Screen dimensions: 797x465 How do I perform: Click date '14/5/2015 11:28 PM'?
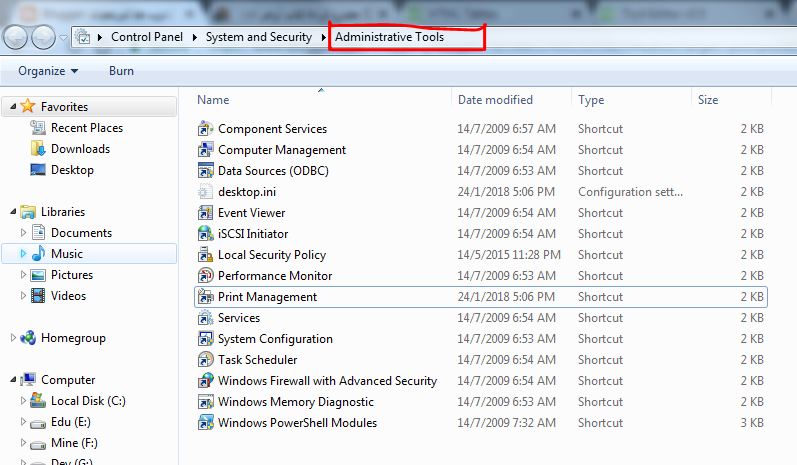[509, 255]
